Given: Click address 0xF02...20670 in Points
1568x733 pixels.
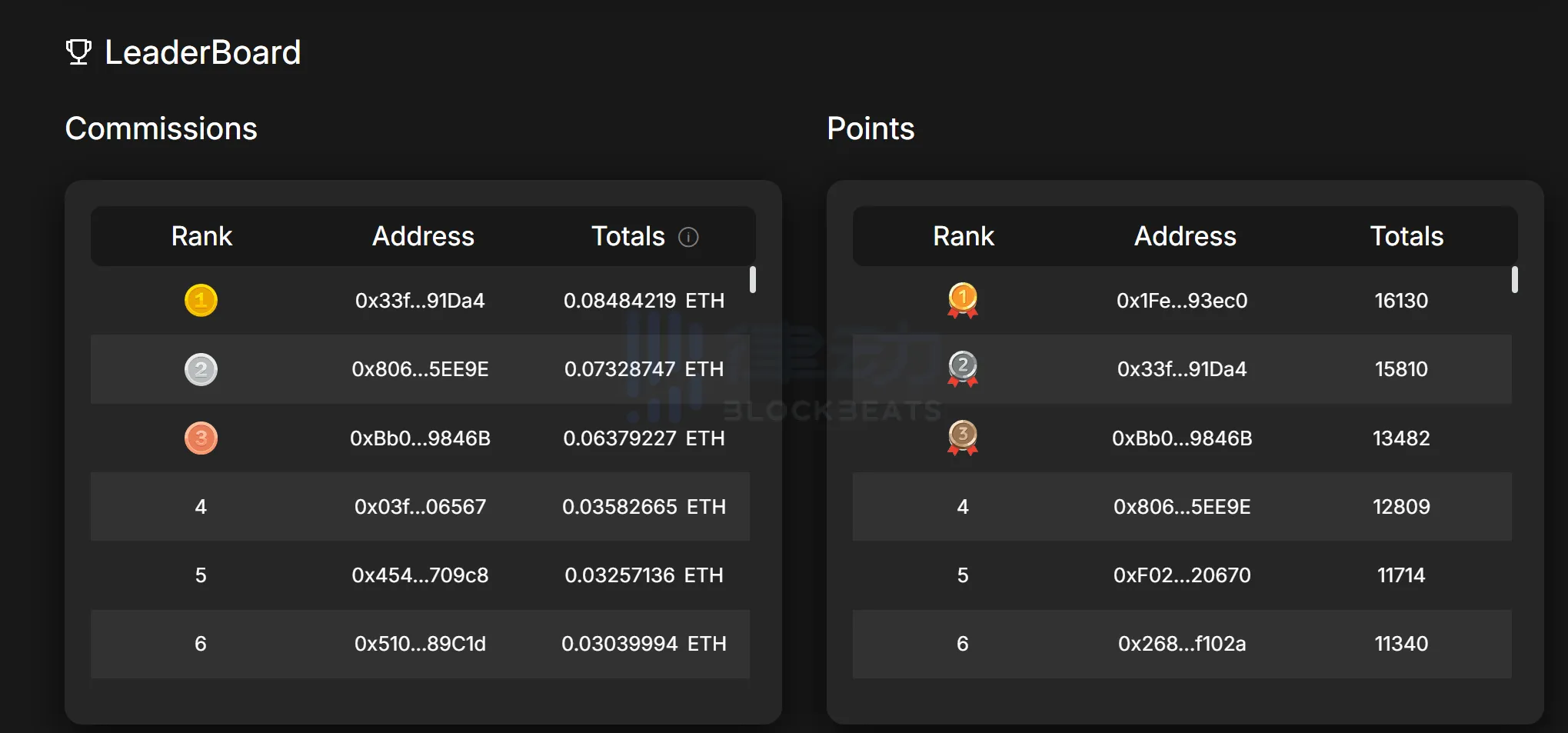Looking at the screenshot, I should point(1182,575).
